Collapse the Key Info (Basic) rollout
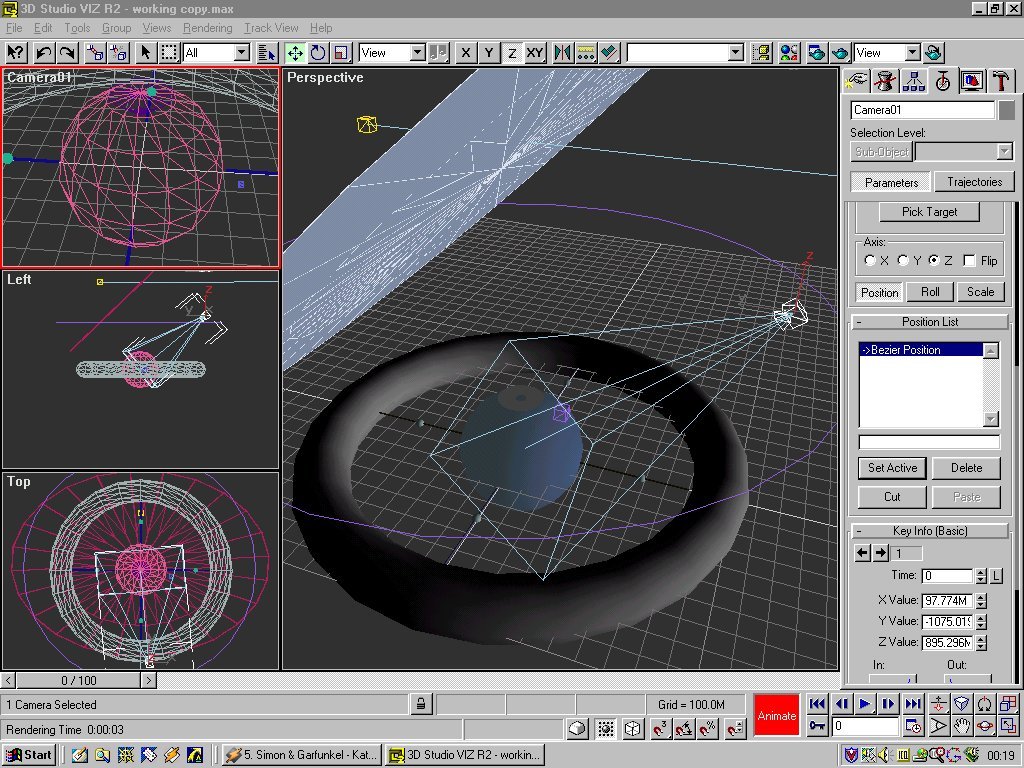1024x768 pixels. point(859,531)
